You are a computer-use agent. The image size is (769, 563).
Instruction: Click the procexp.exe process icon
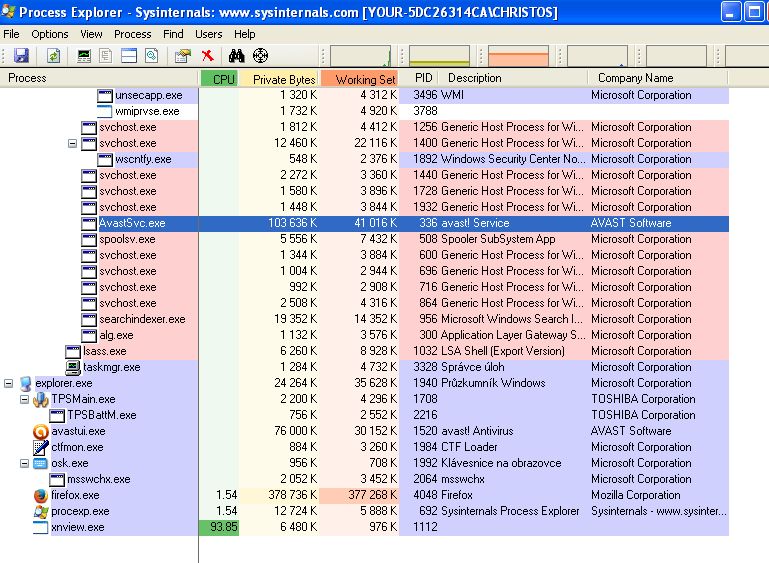coord(41,512)
